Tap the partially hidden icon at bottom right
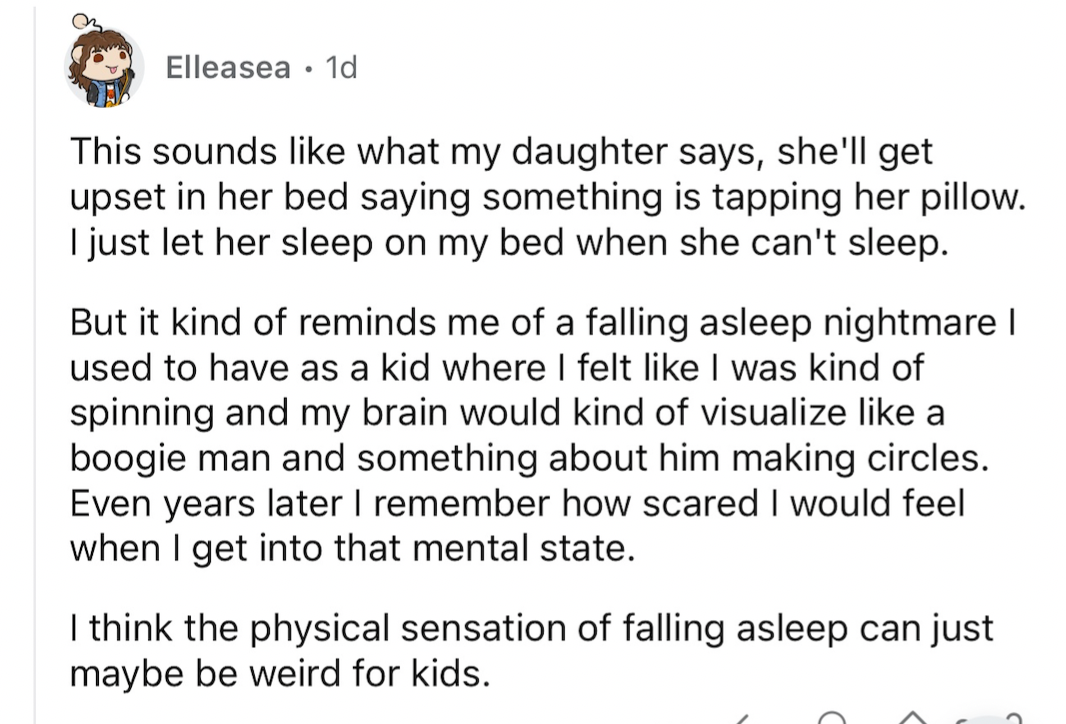The height and width of the screenshot is (724, 1066). [989, 719]
